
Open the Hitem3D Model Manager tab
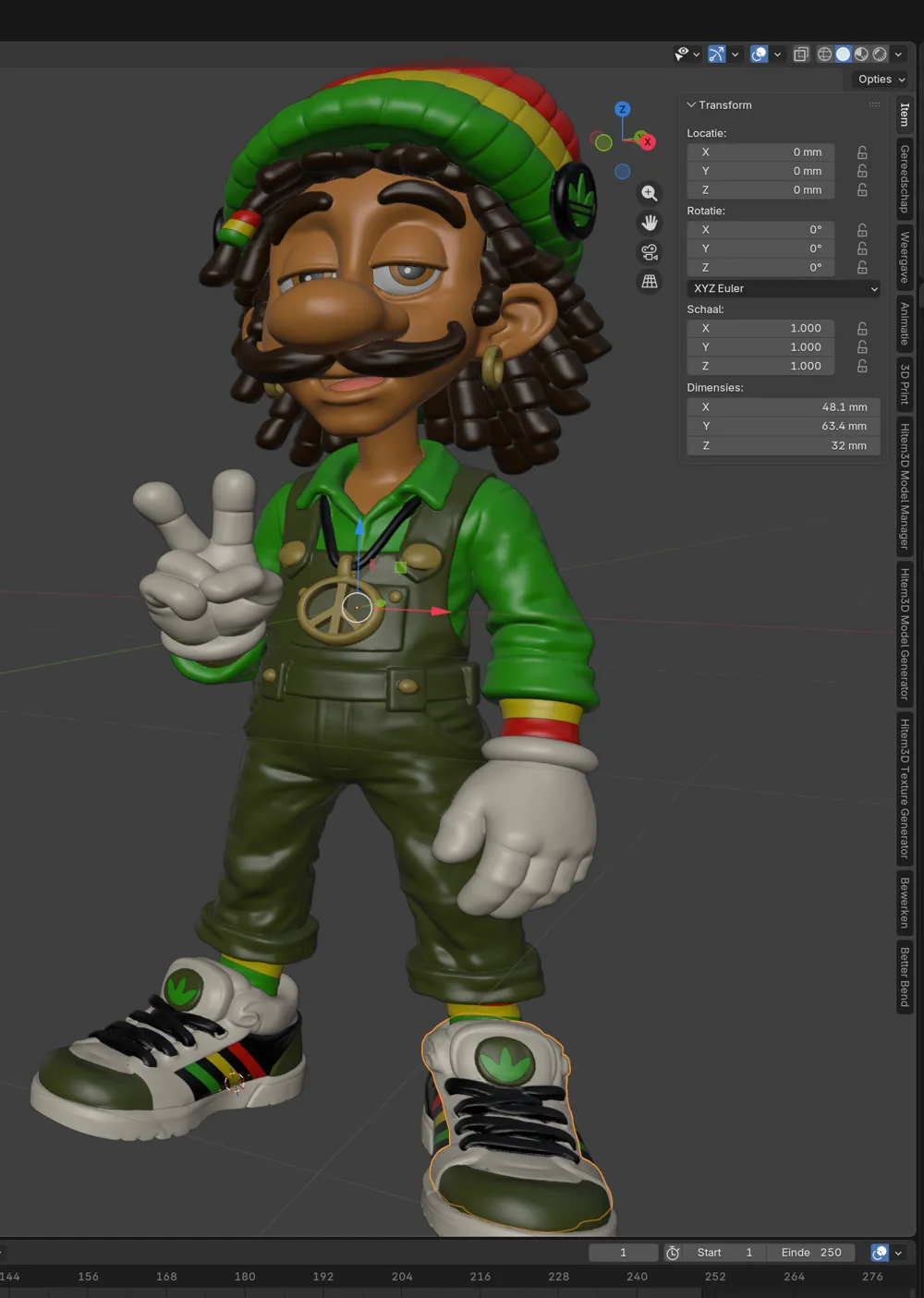click(905, 486)
